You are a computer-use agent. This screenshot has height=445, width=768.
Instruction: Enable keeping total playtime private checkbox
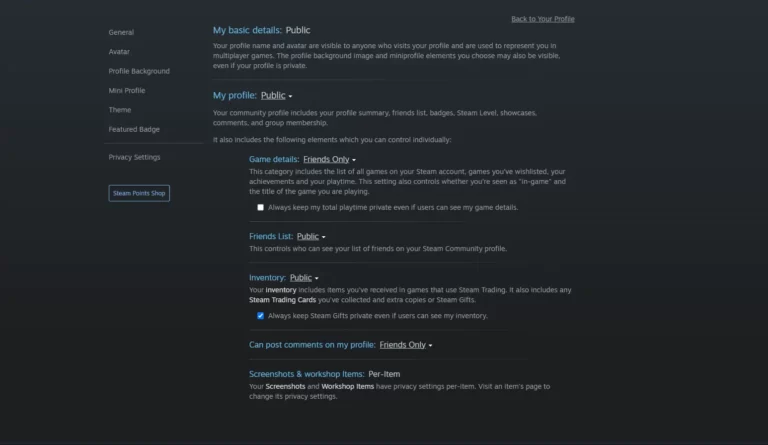[261, 208]
